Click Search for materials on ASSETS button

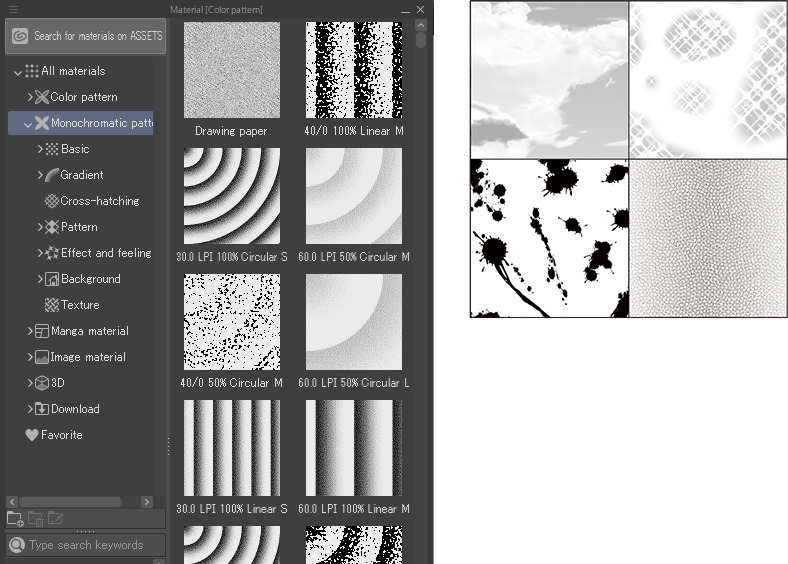[85, 36]
